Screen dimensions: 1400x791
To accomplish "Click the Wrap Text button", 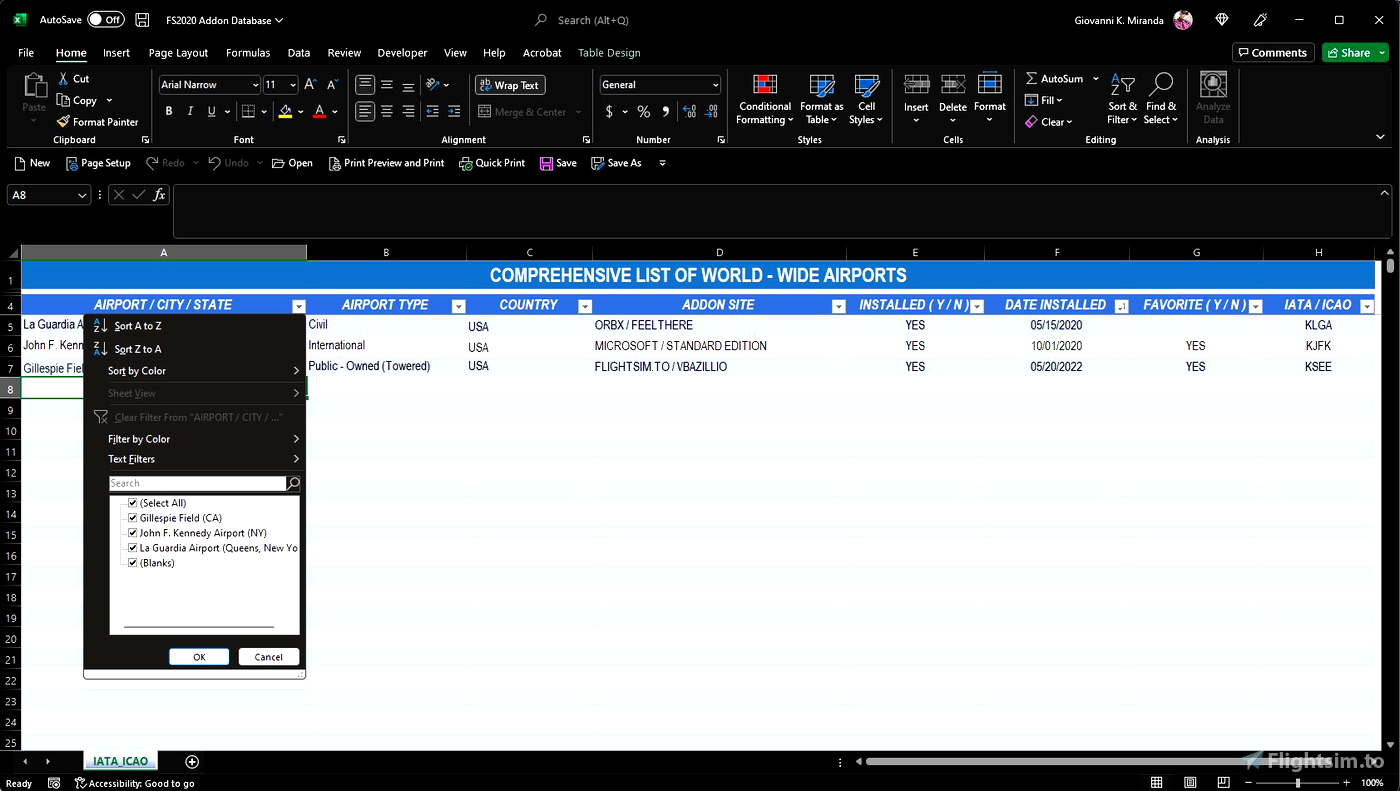I will click(x=509, y=85).
